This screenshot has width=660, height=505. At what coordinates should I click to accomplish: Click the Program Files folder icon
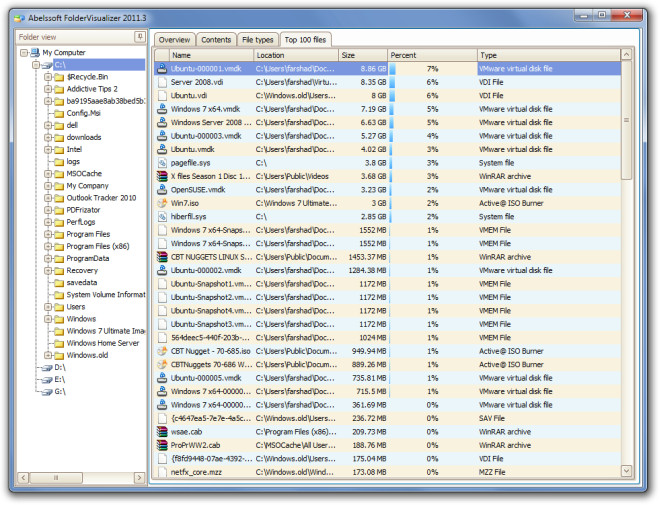[x=59, y=234]
